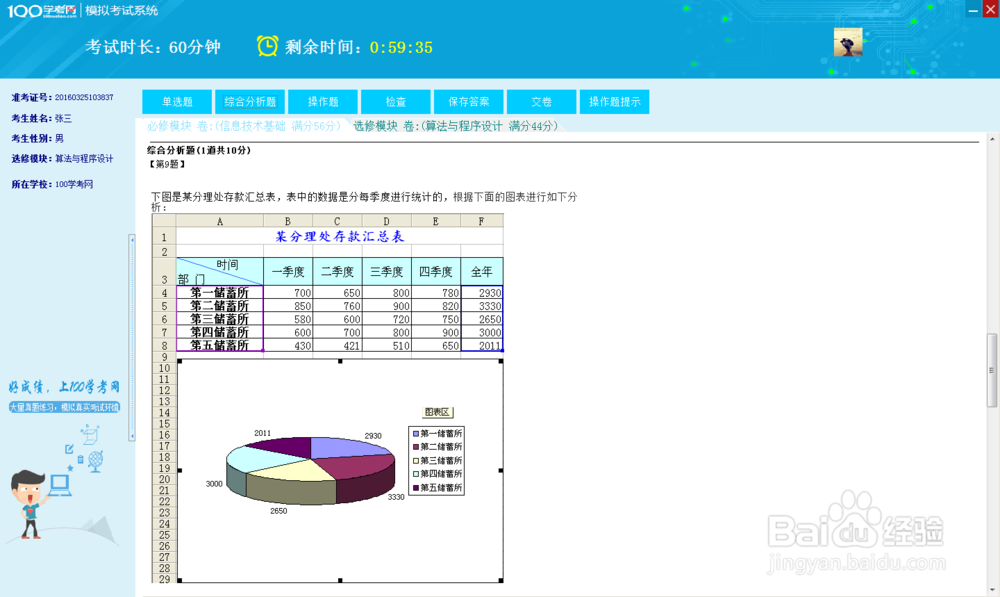The width and height of the screenshot is (1000, 597).
Task: Click the 第一储蓄所 row label cell
Action: click(x=219, y=293)
